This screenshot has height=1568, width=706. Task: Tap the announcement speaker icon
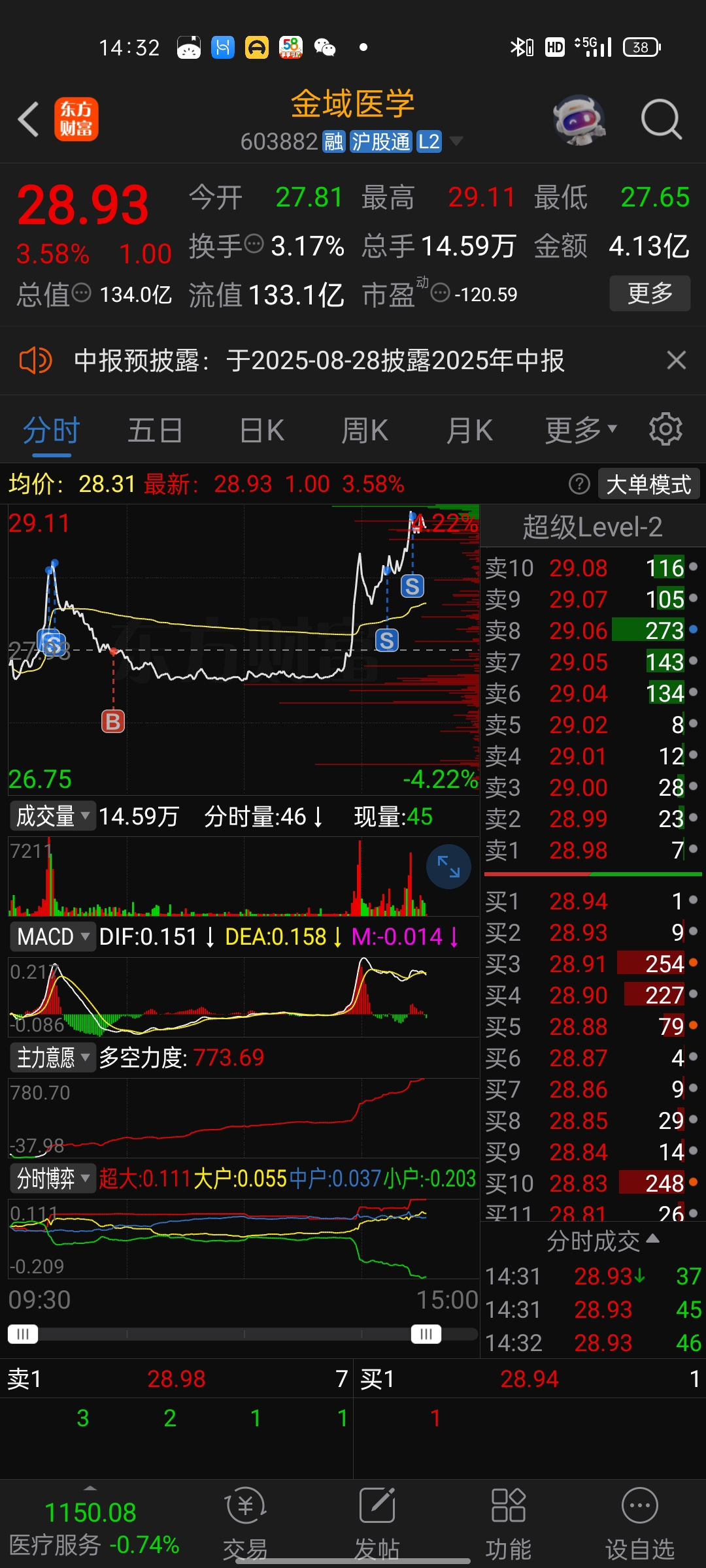coord(35,361)
